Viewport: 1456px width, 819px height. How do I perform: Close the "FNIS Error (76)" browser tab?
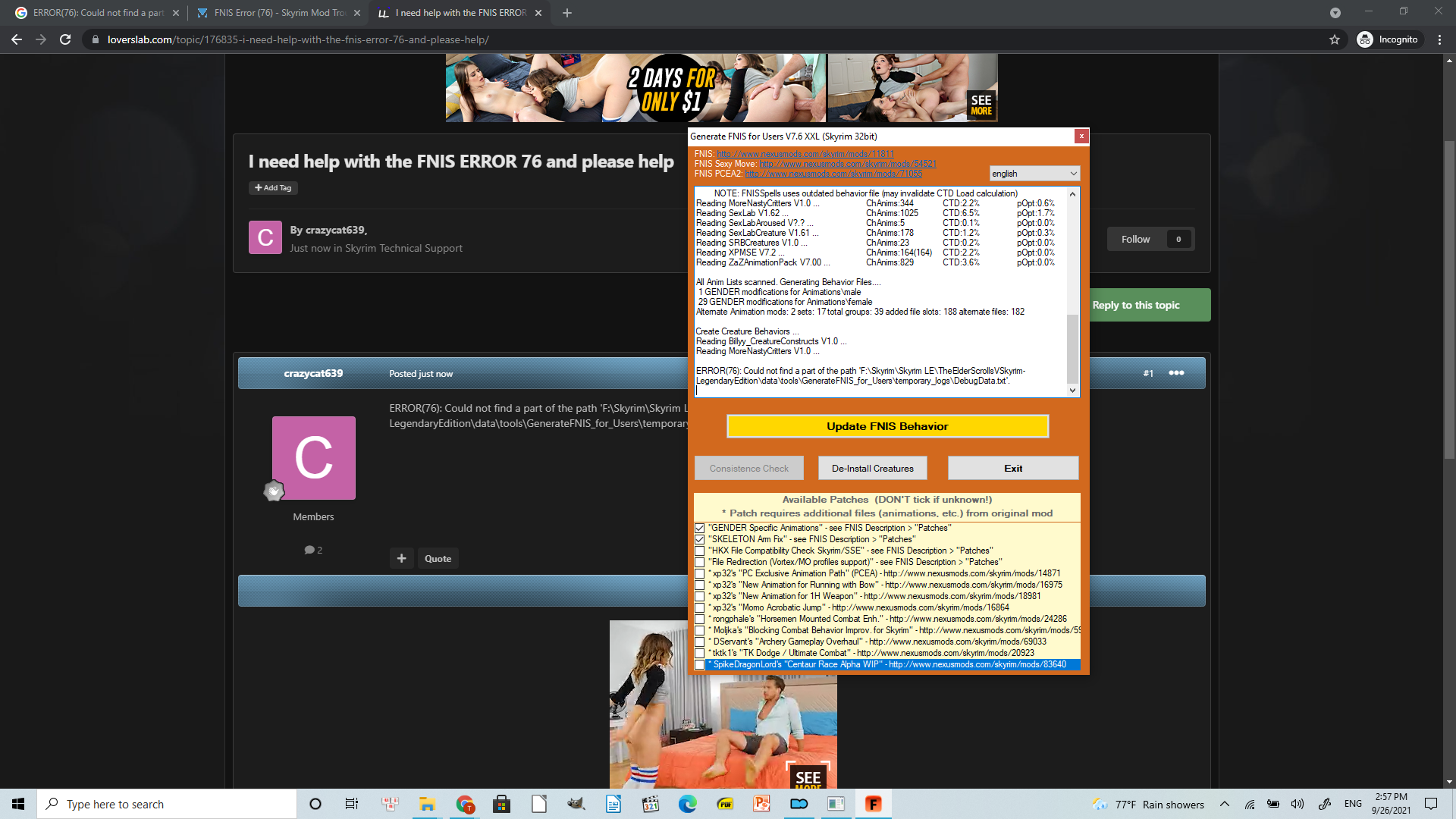(357, 13)
